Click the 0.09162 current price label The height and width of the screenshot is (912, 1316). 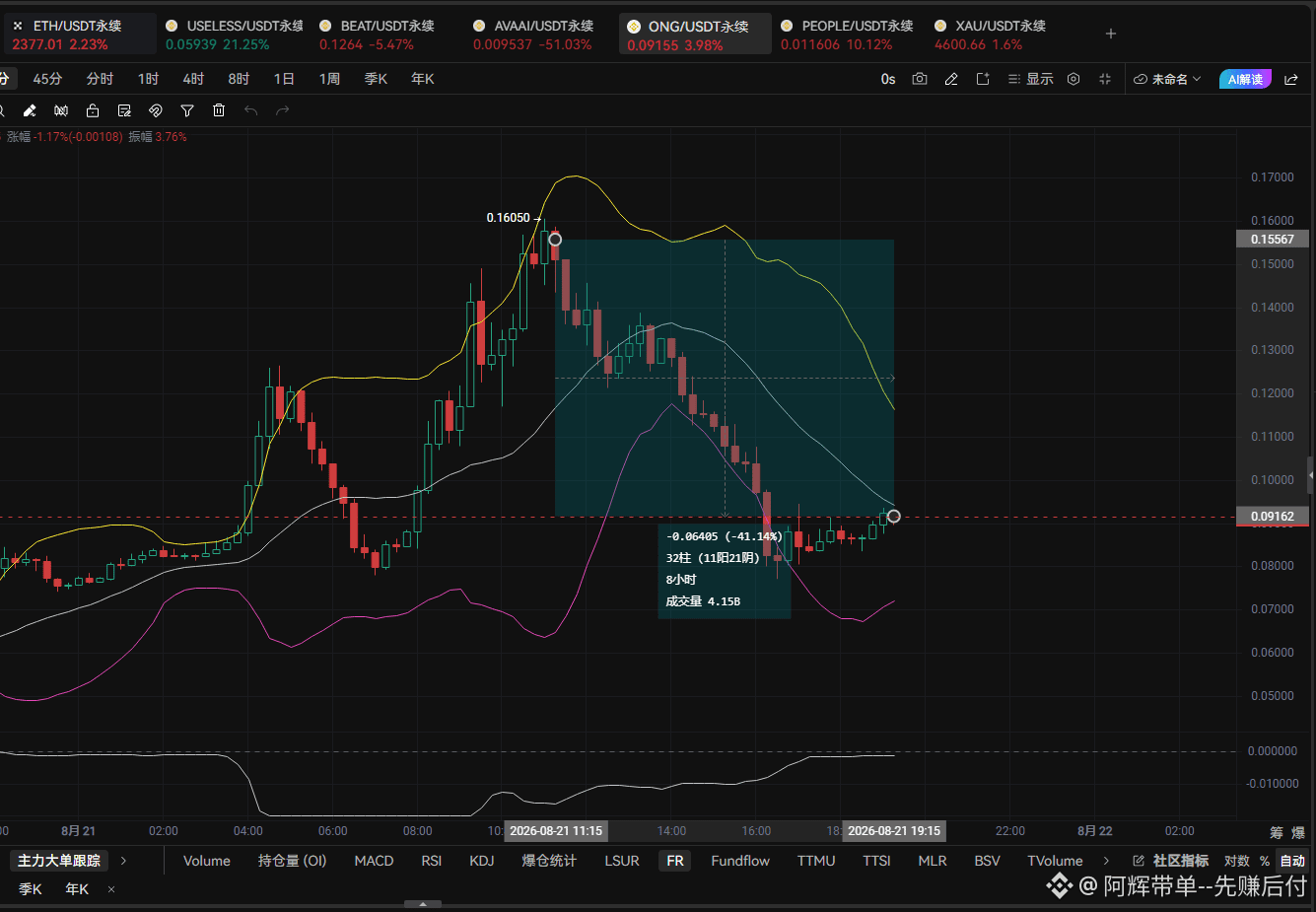tap(1273, 517)
